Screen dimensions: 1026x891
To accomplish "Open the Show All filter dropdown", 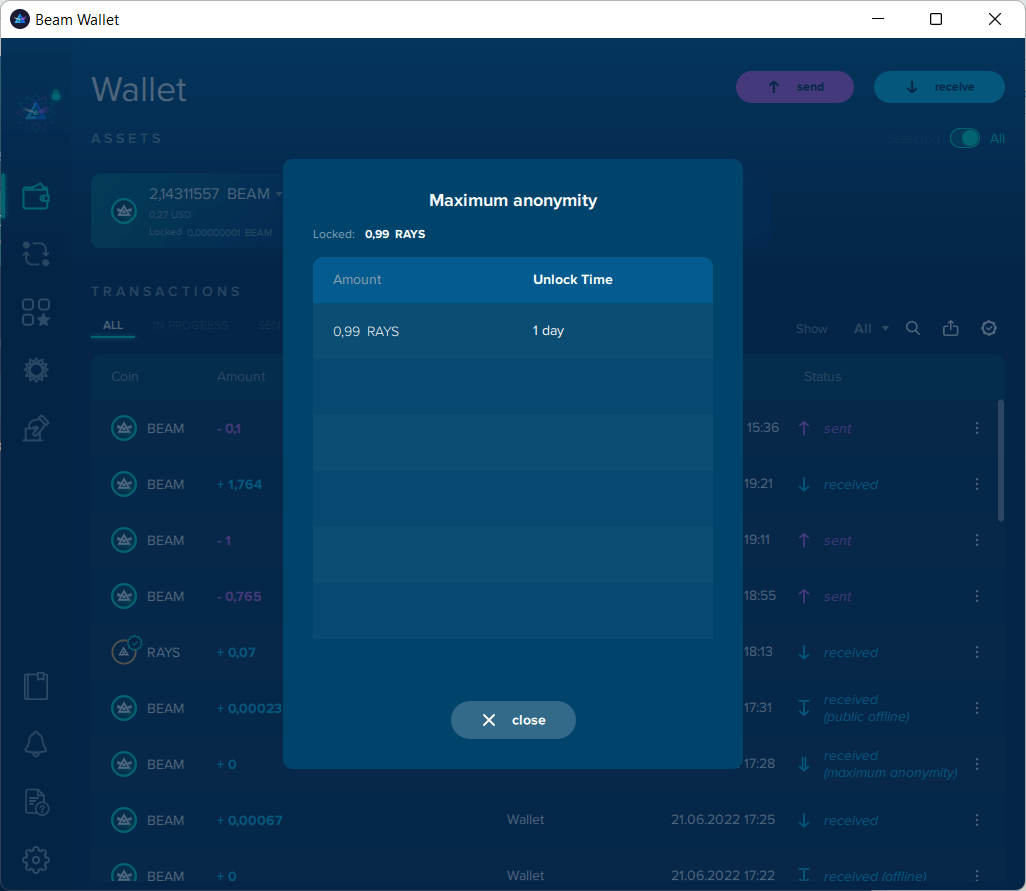I will click(870, 329).
